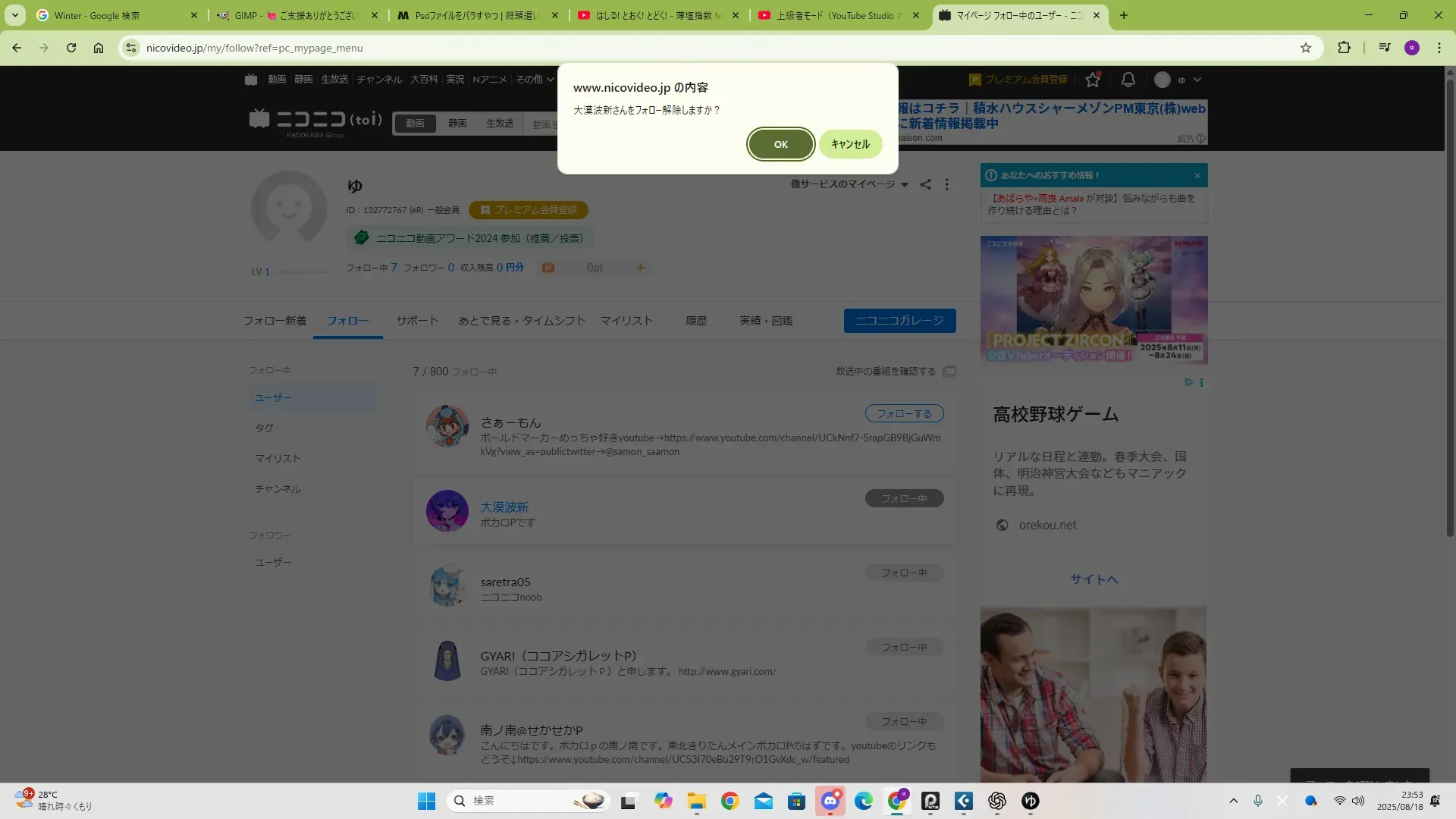The width and height of the screenshot is (1456, 819).
Task: Open Chrome extensions puzzle icon
Action: click(1343, 48)
